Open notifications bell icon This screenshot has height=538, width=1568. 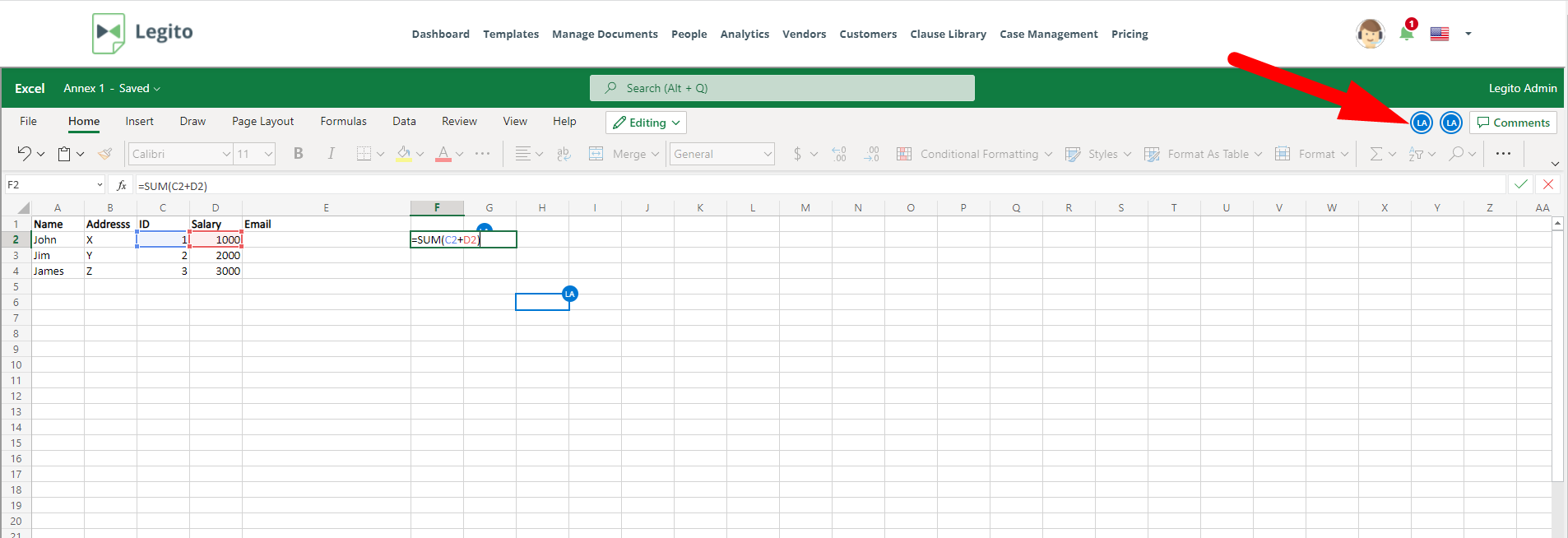(1407, 33)
